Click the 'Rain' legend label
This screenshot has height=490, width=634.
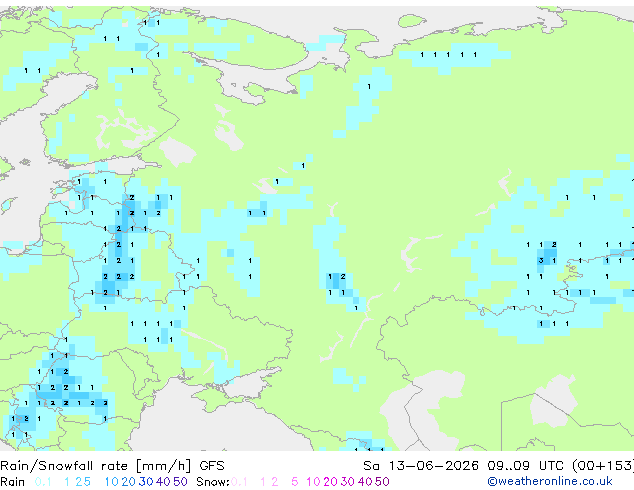(x=13, y=482)
